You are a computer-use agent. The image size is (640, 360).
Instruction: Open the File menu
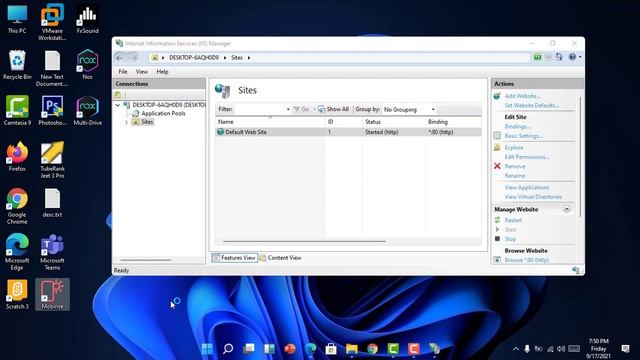tap(123, 71)
